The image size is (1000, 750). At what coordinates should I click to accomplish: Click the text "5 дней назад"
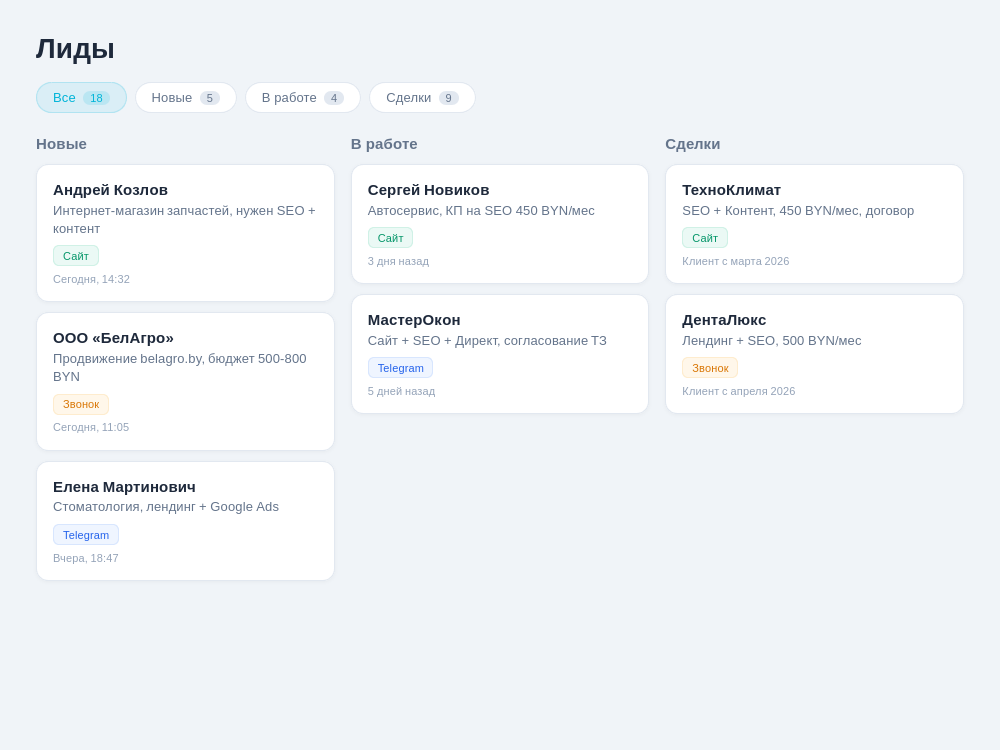coord(402,392)
